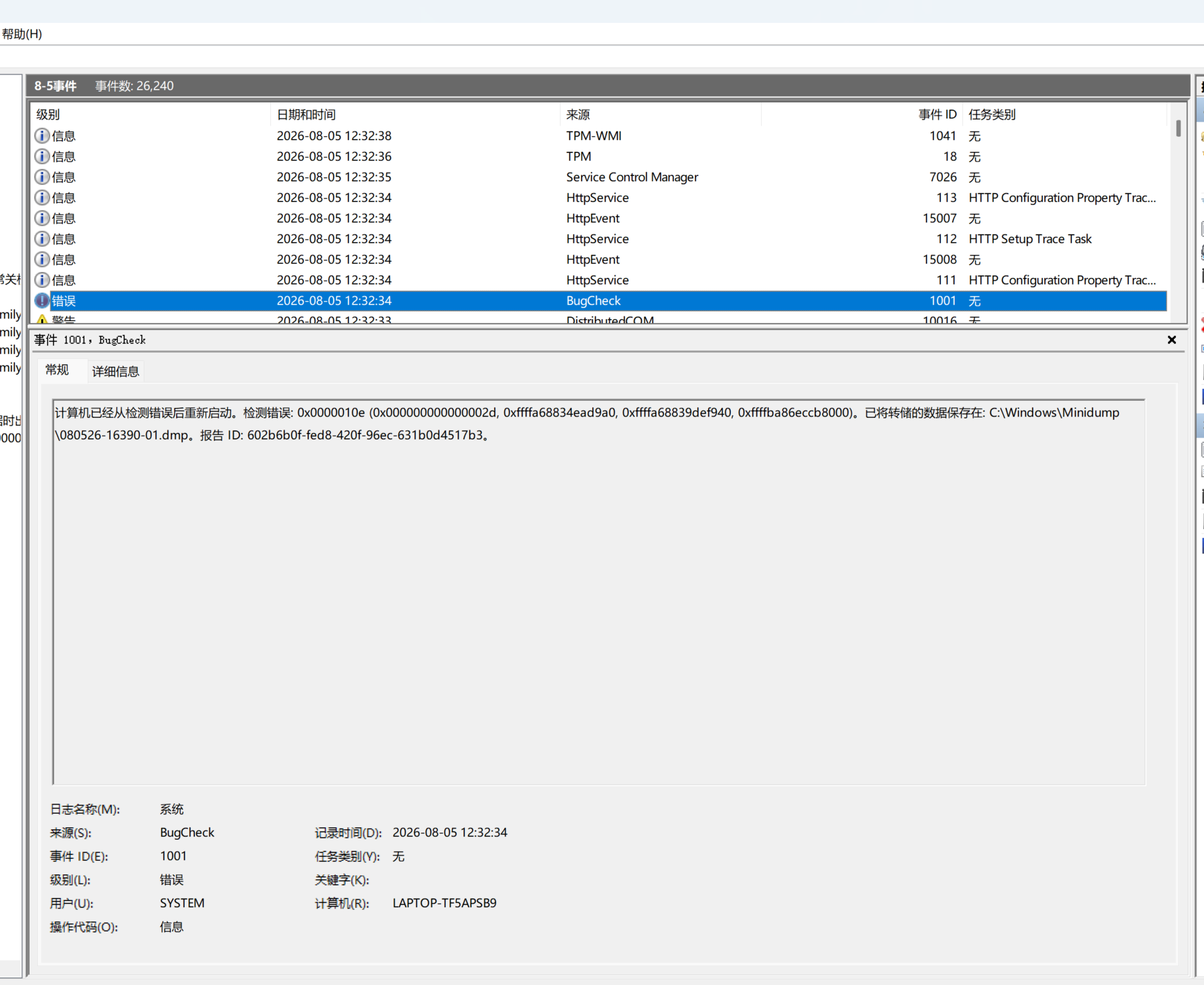Click the 事件数: 26,240 count label
This screenshot has height=985, width=1204.
(x=134, y=86)
